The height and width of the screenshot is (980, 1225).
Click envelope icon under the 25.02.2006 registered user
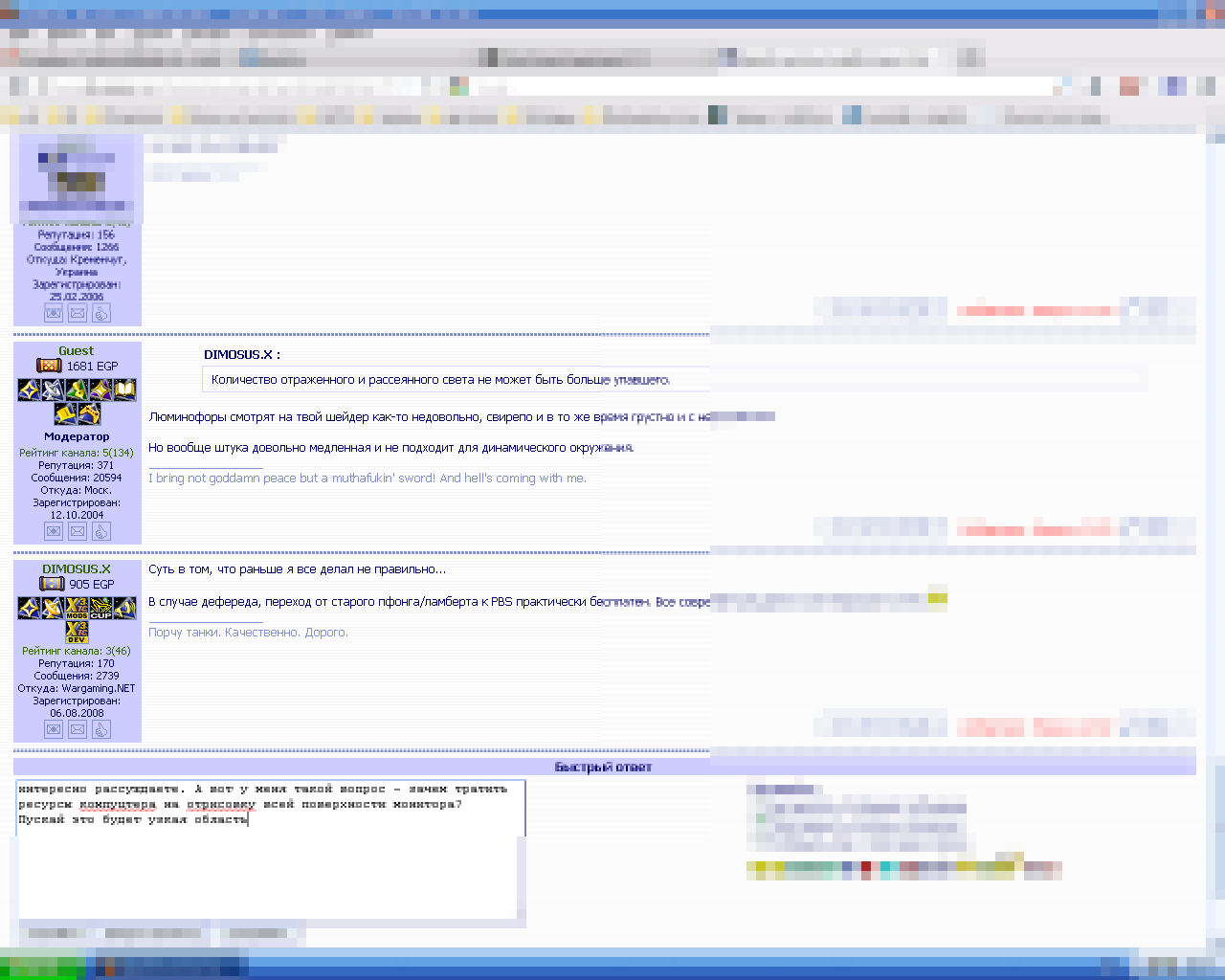pos(78,313)
